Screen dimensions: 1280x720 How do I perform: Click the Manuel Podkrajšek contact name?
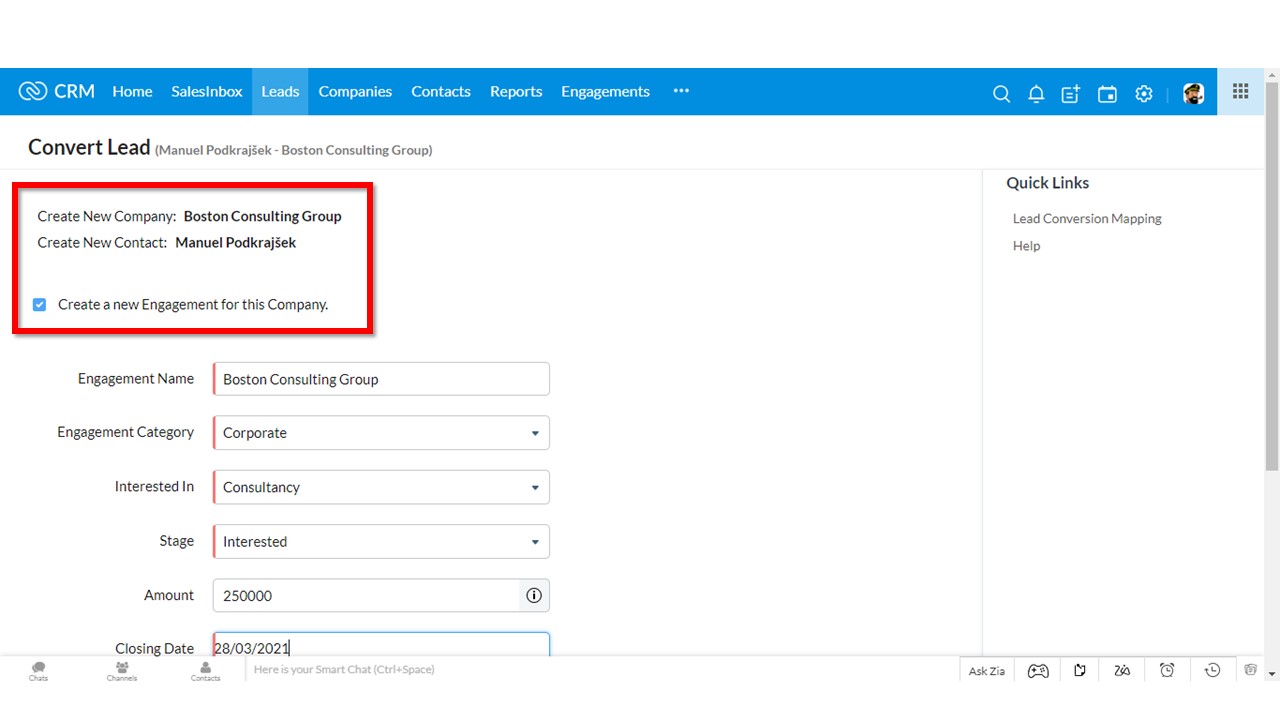[236, 242]
